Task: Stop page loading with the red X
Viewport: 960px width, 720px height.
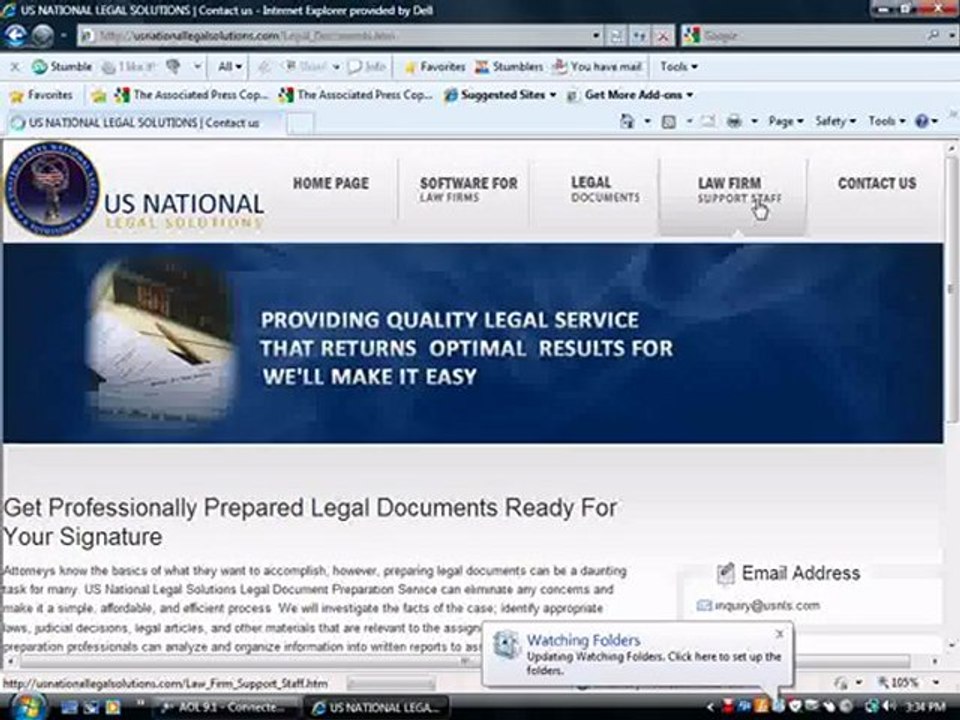Action: 662,36
